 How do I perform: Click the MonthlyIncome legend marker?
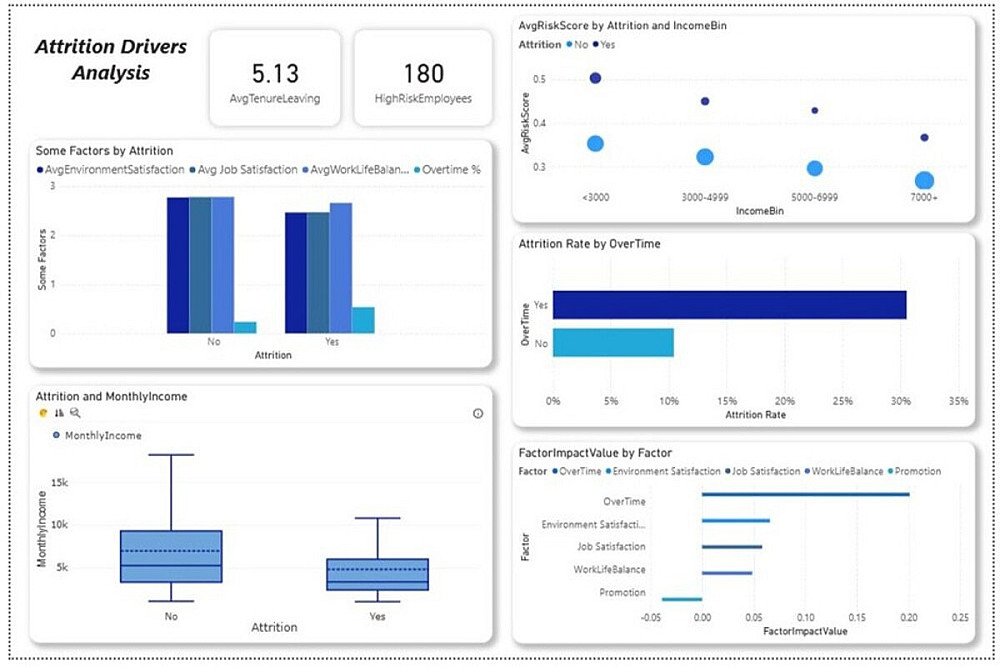[x=56, y=436]
